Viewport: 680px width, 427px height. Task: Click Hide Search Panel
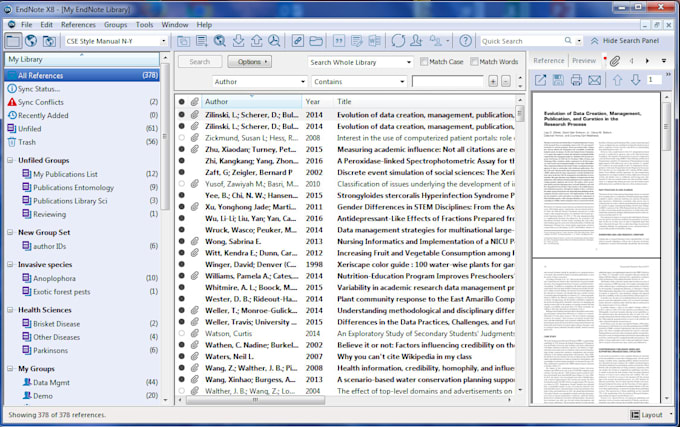coord(625,41)
